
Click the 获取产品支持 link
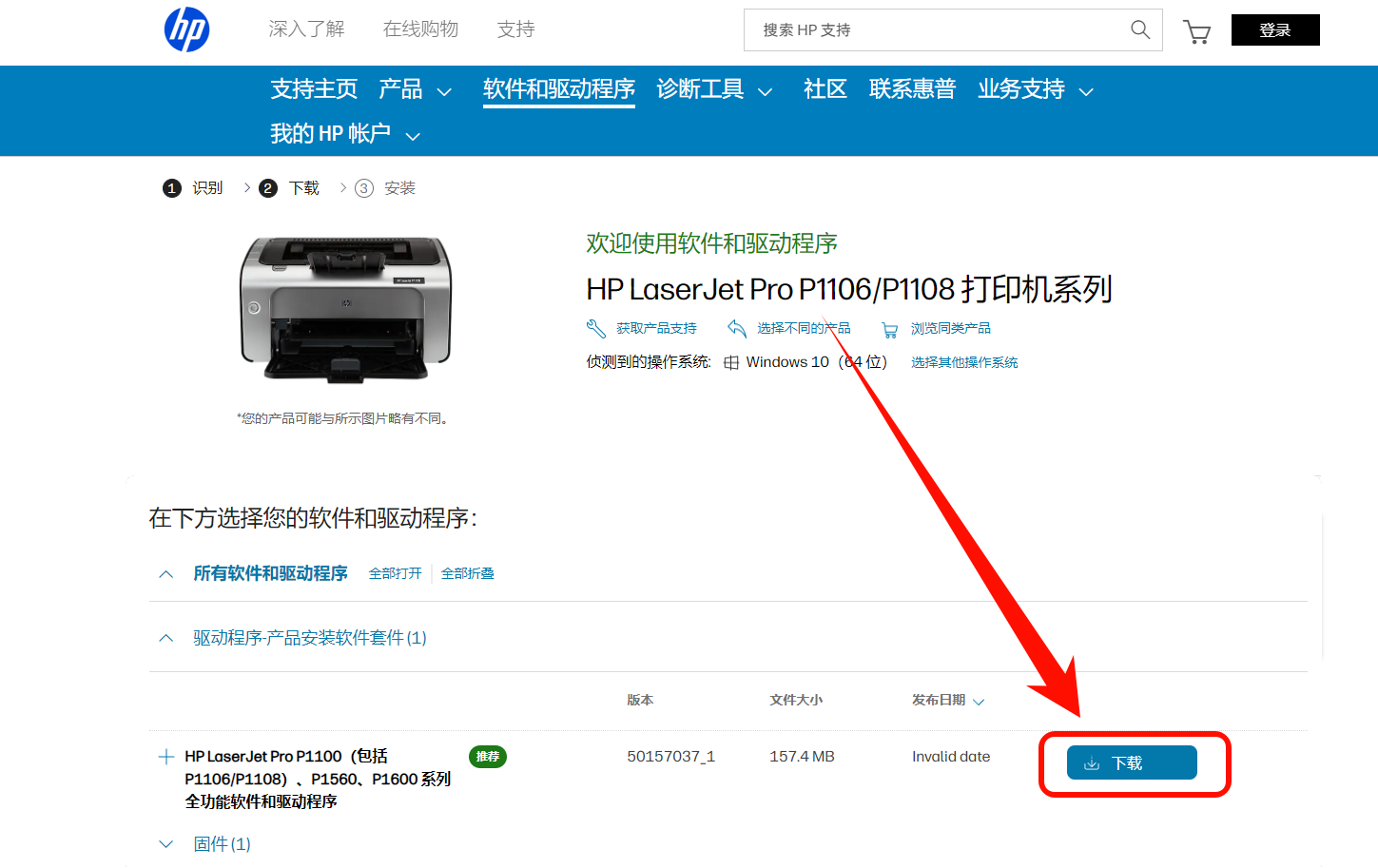click(x=656, y=329)
